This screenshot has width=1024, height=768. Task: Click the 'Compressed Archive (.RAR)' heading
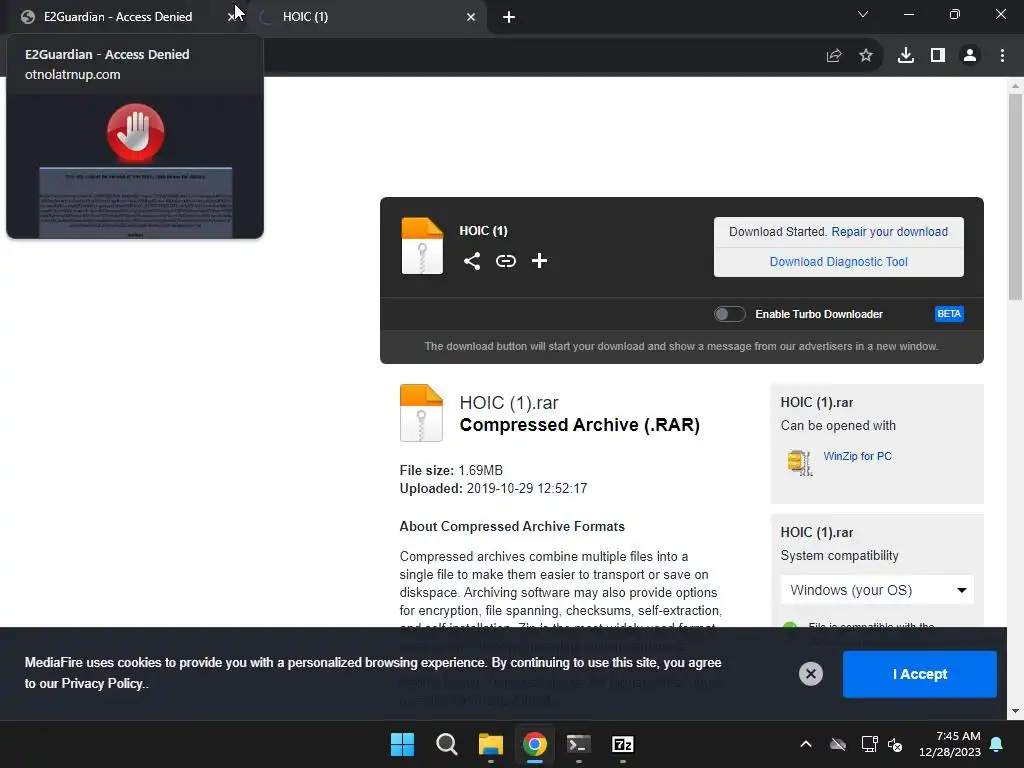point(579,425)
